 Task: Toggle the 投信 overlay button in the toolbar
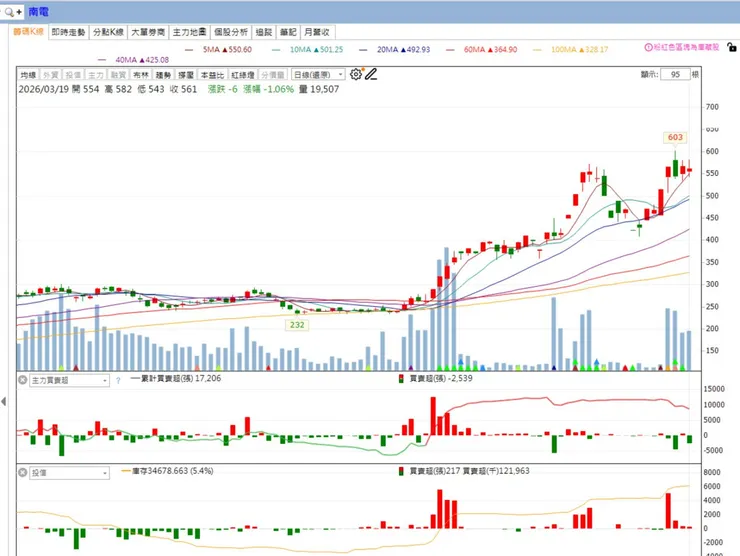pos(73,75)
